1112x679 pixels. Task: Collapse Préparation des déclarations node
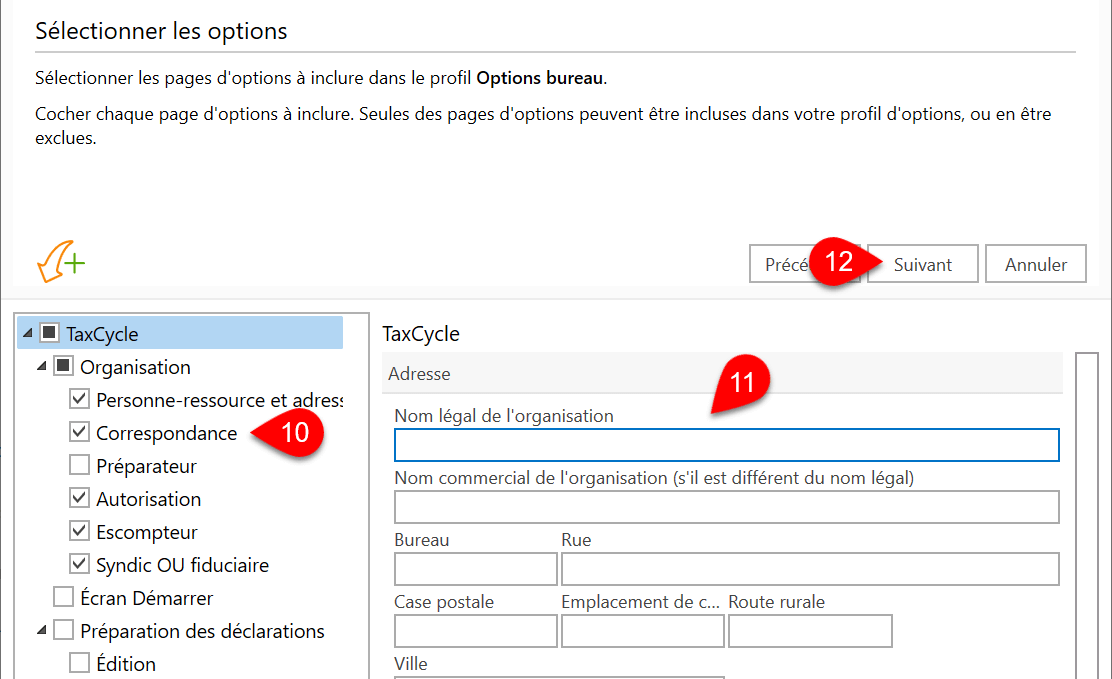coord(42,630)
